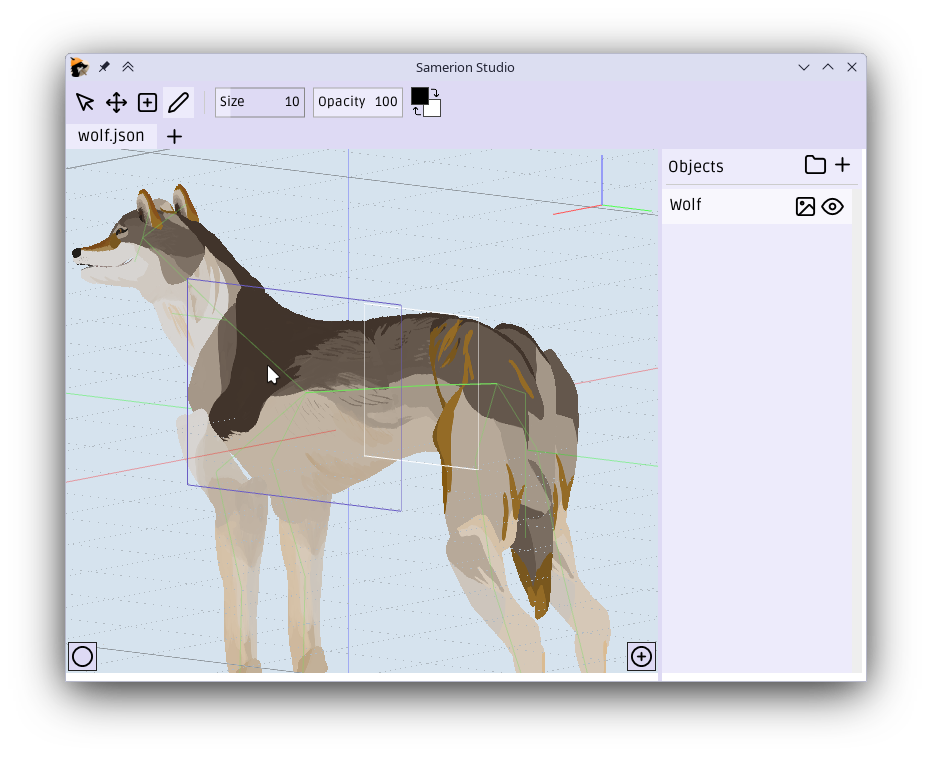Click the add plane tool icon
This screenshot has height=759, width=932.
point(147,102)
